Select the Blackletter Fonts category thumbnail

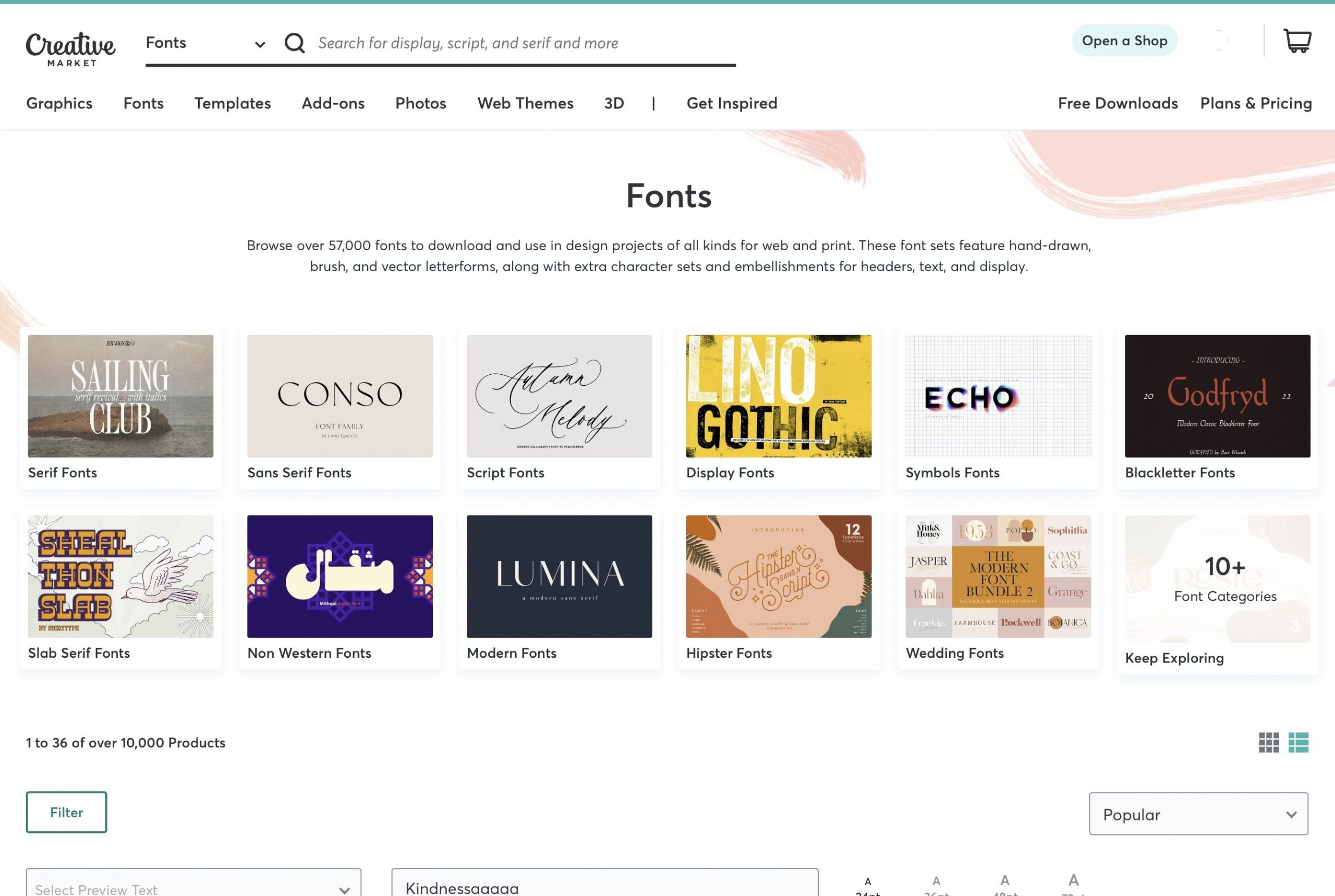click(x=1217, y=395)
